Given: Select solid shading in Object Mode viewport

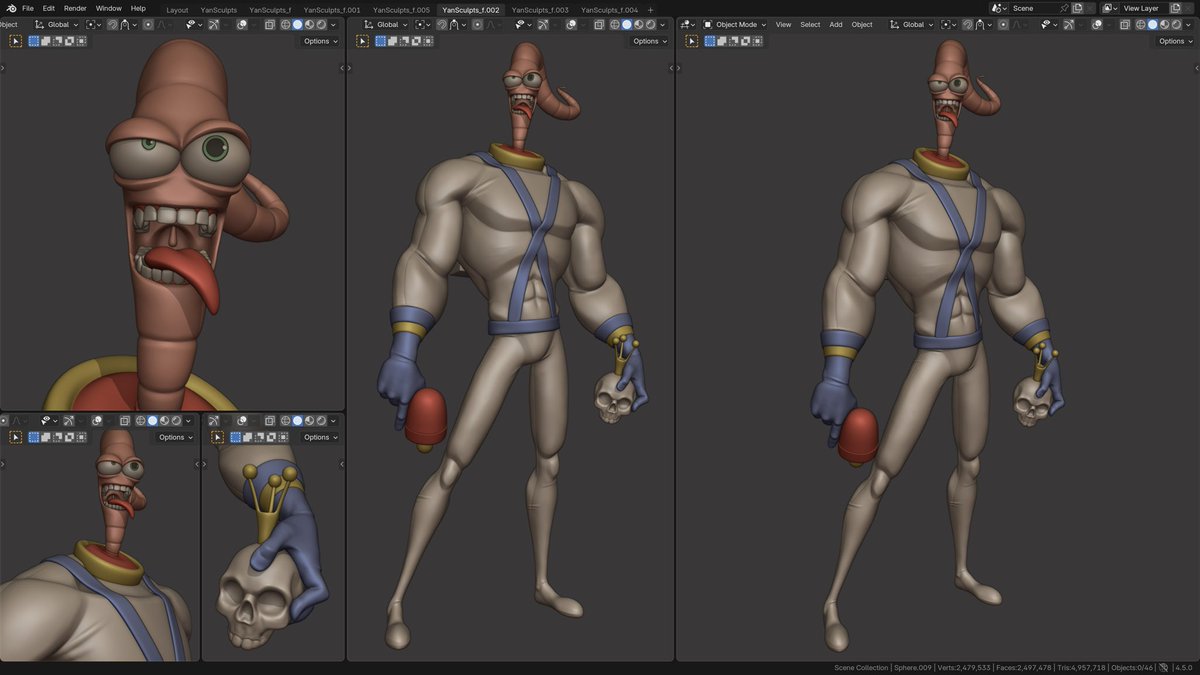Looking at the screenshot, I should [x=1152, y=24].
